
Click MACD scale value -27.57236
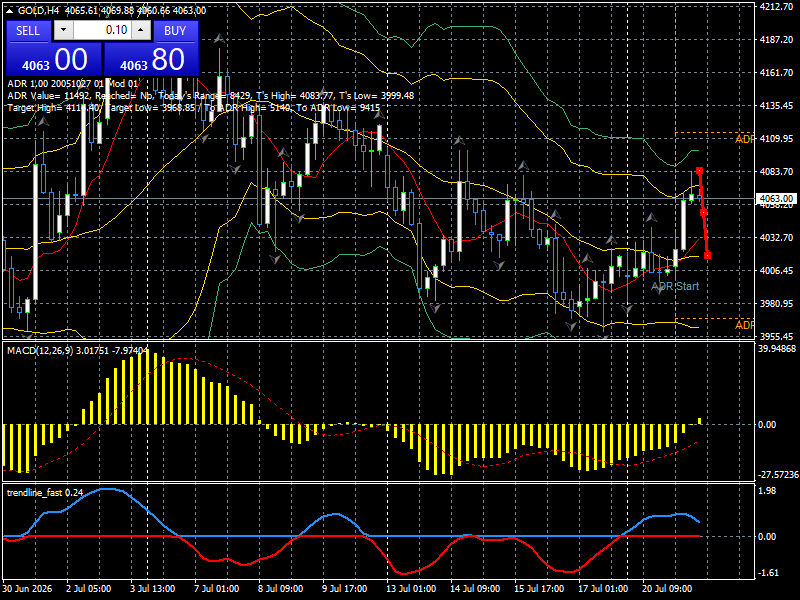[x=778, y=474]
